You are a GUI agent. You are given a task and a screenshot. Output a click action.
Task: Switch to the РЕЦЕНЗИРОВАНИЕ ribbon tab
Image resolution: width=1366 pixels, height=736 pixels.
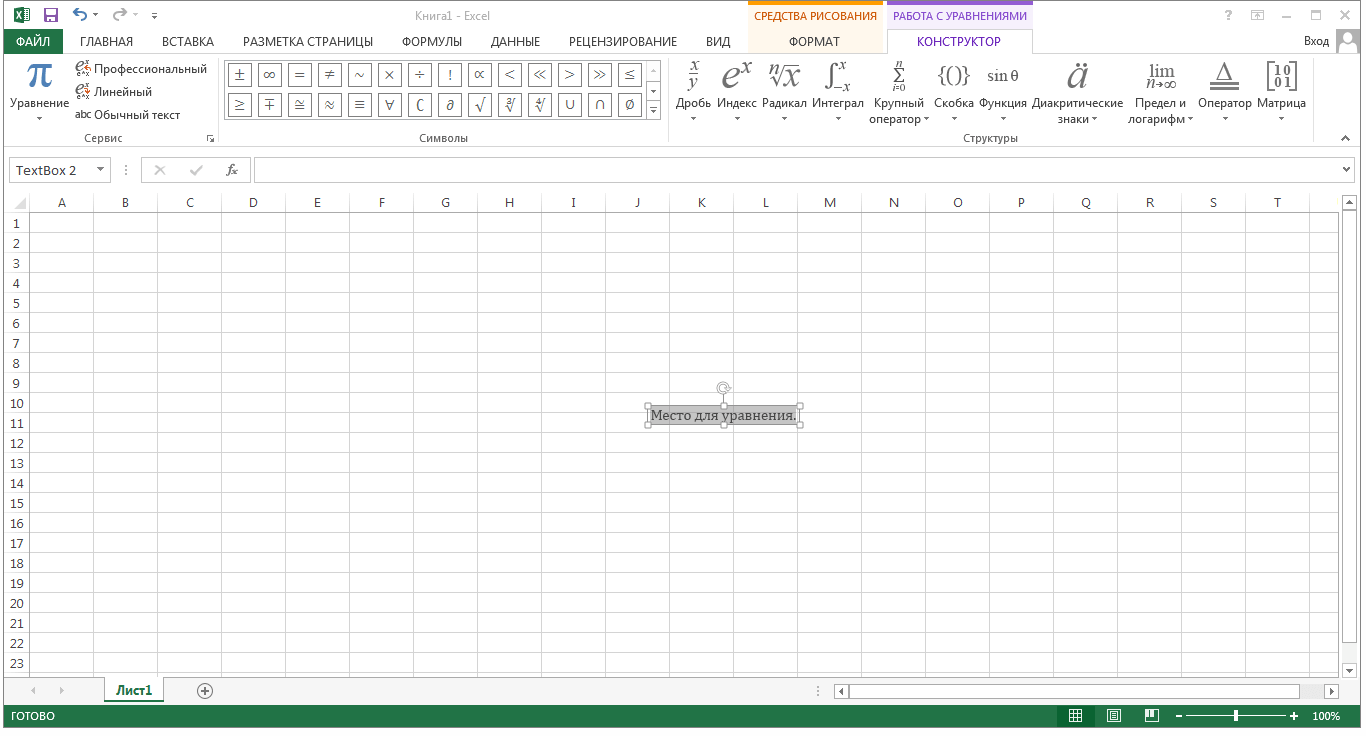point(623,42)
